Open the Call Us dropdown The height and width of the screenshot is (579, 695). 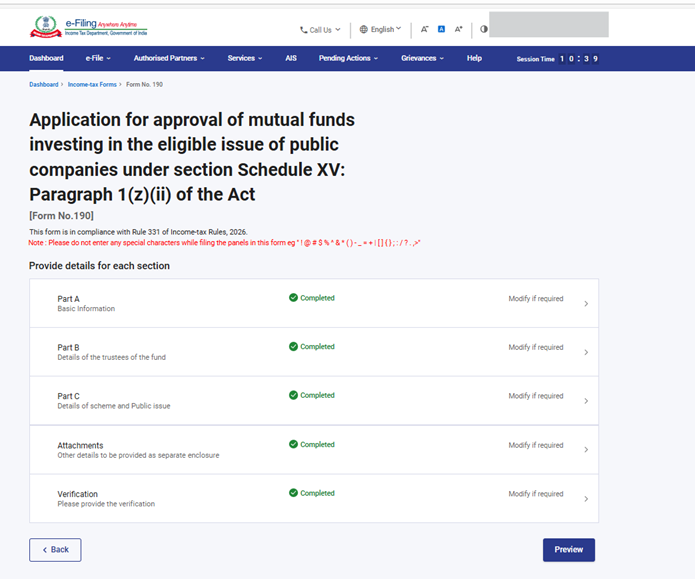click(x=320, y=30)
